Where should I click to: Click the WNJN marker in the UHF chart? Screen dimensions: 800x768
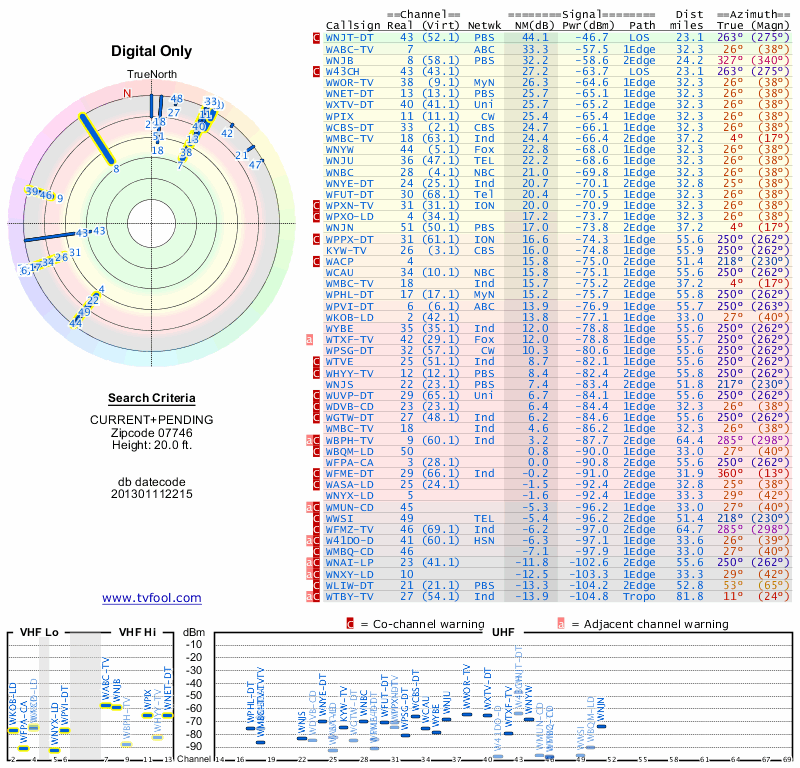tap(602, 726)
